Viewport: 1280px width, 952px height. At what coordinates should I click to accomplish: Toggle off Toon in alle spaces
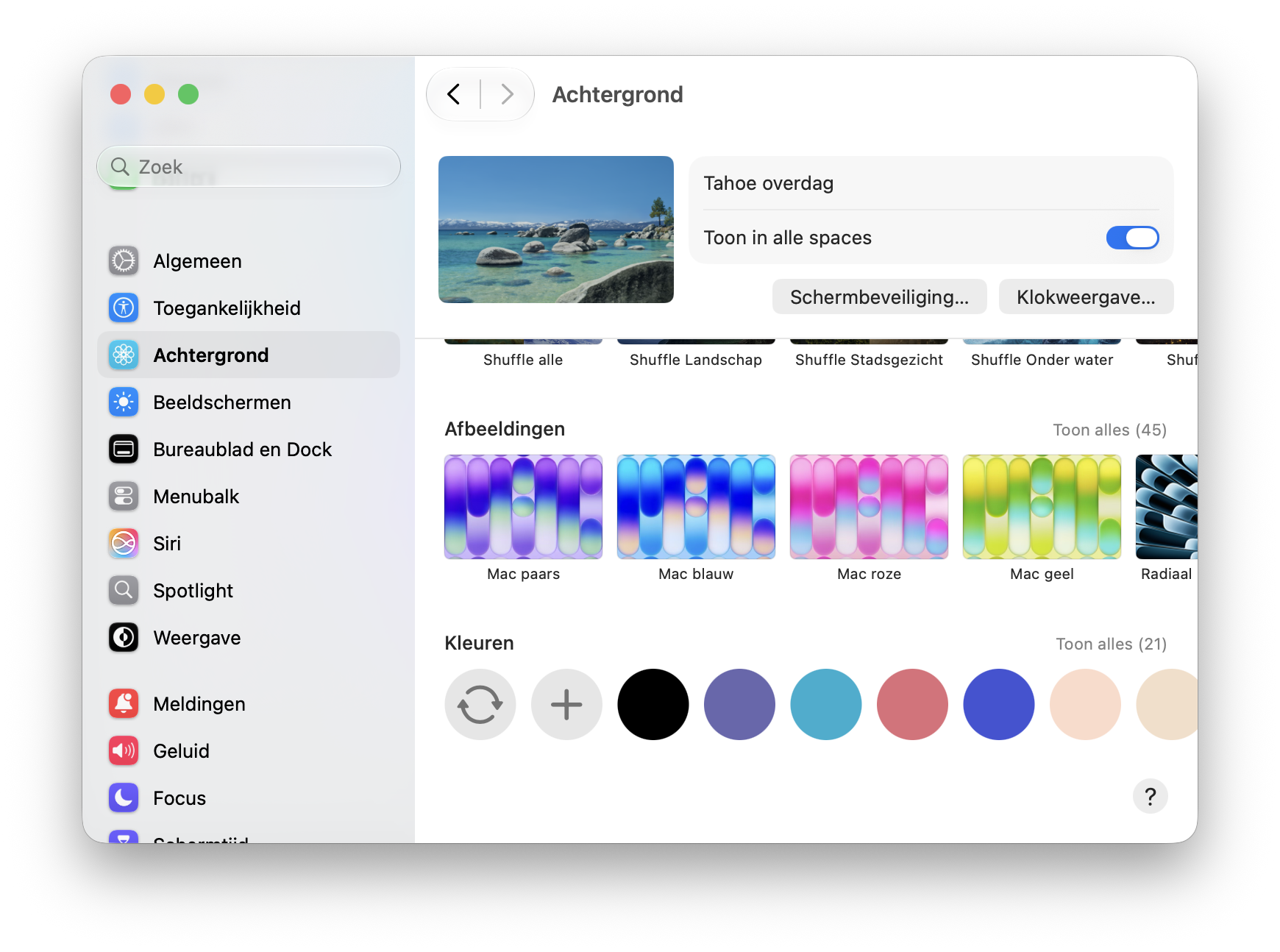tap(1133, 238)
